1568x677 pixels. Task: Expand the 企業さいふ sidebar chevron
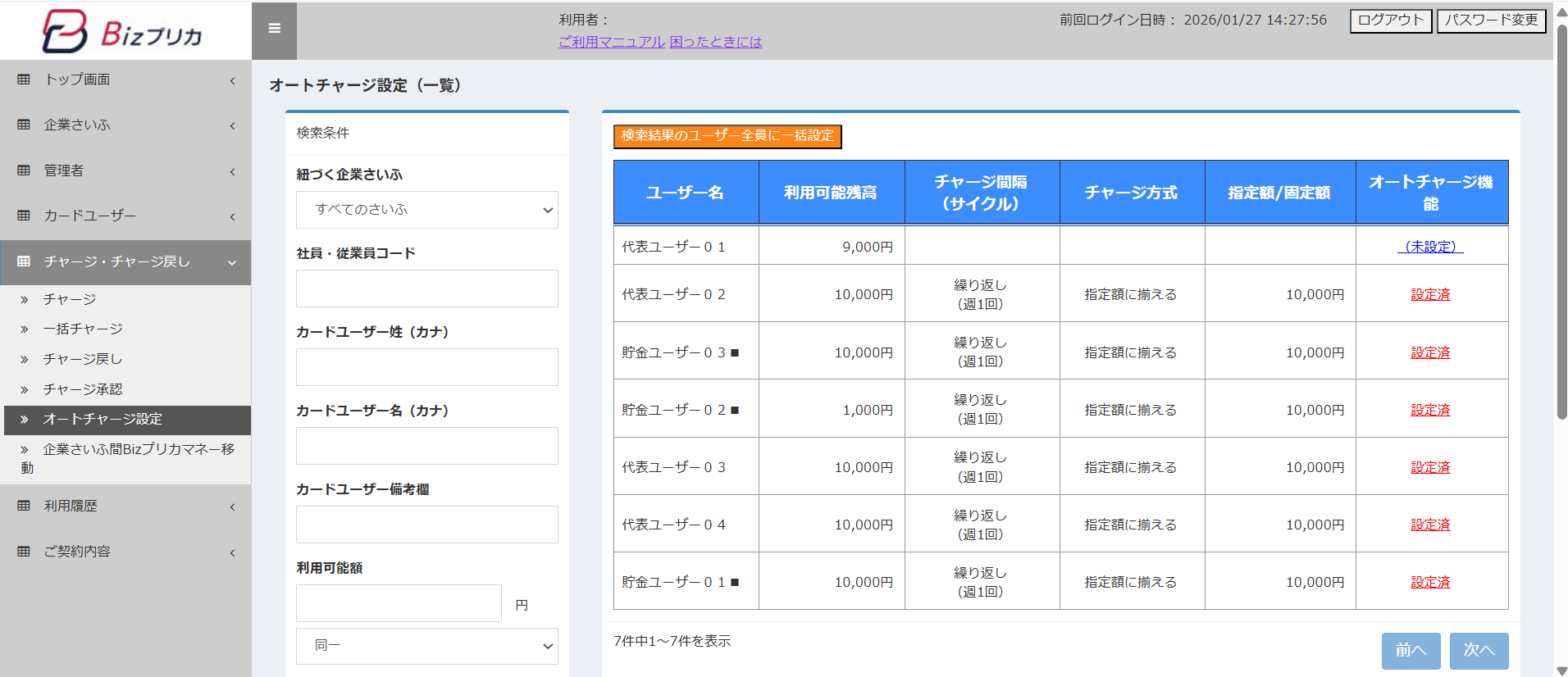pos(232,125)
